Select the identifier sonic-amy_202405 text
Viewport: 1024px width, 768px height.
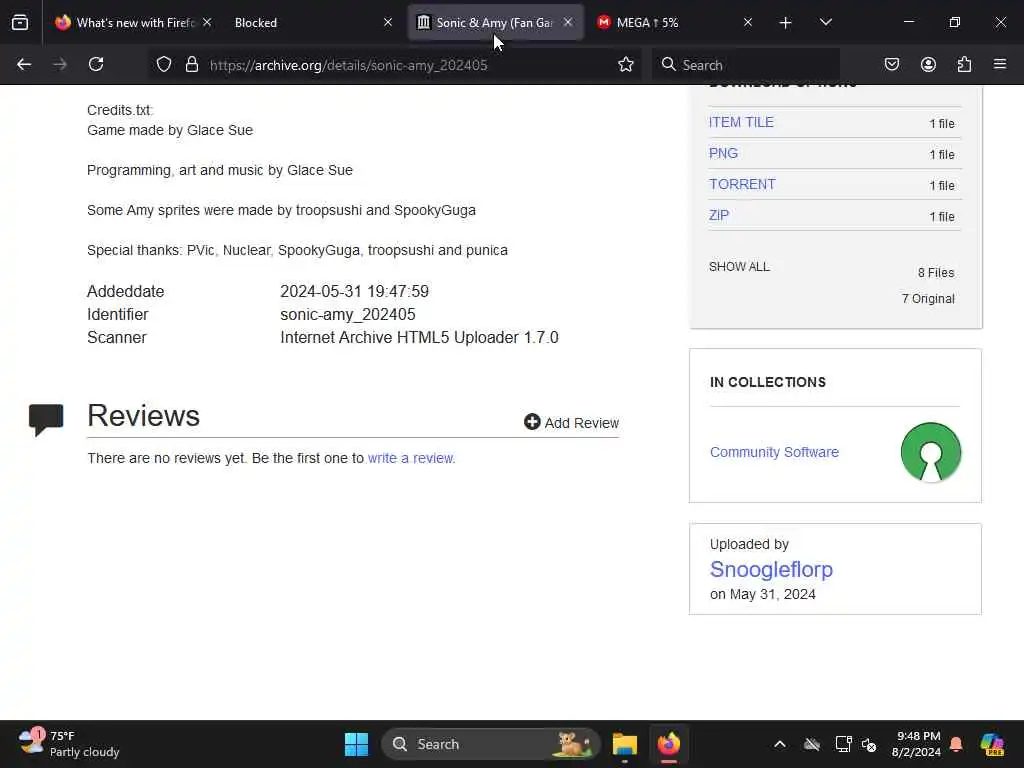pyautogui.click(x=347, y=314)
